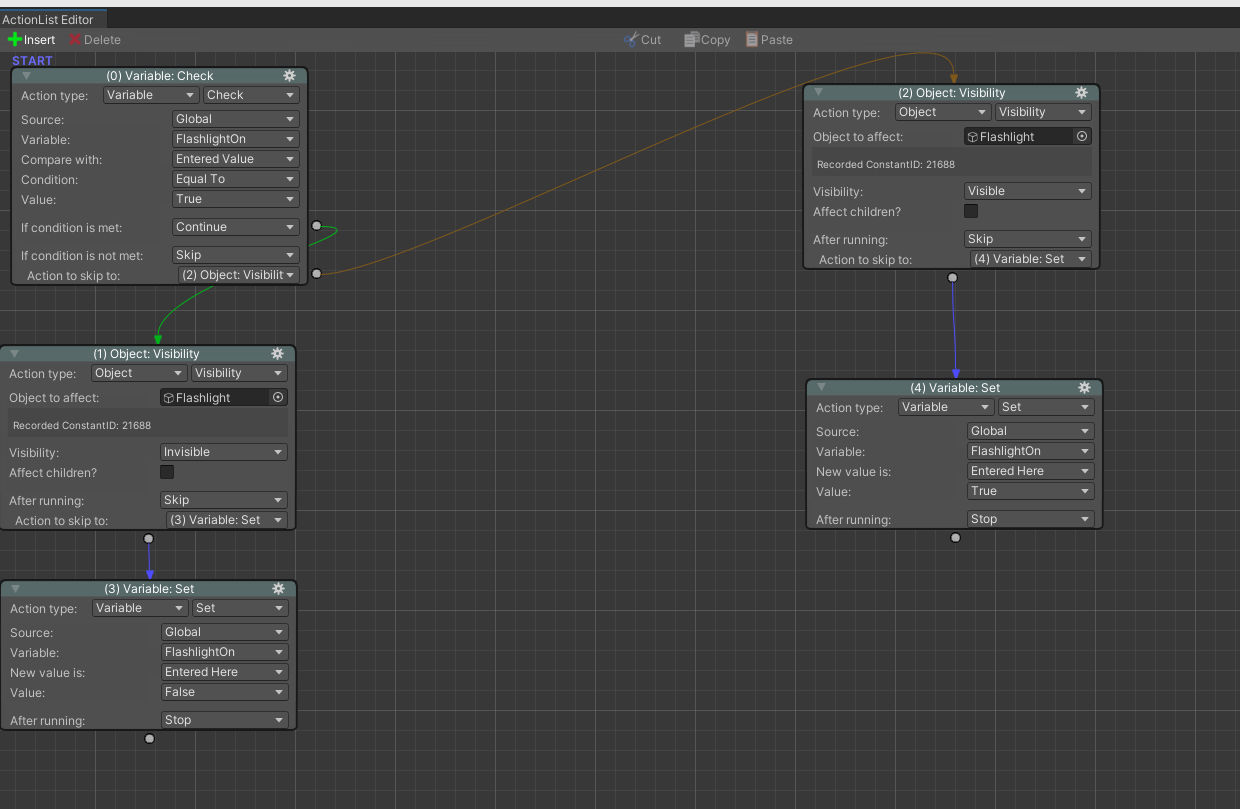The height and width of the screenshot is (809, 1240).
Task: Click the '(0) Variable: Check' node title
Action: [160, 76]
